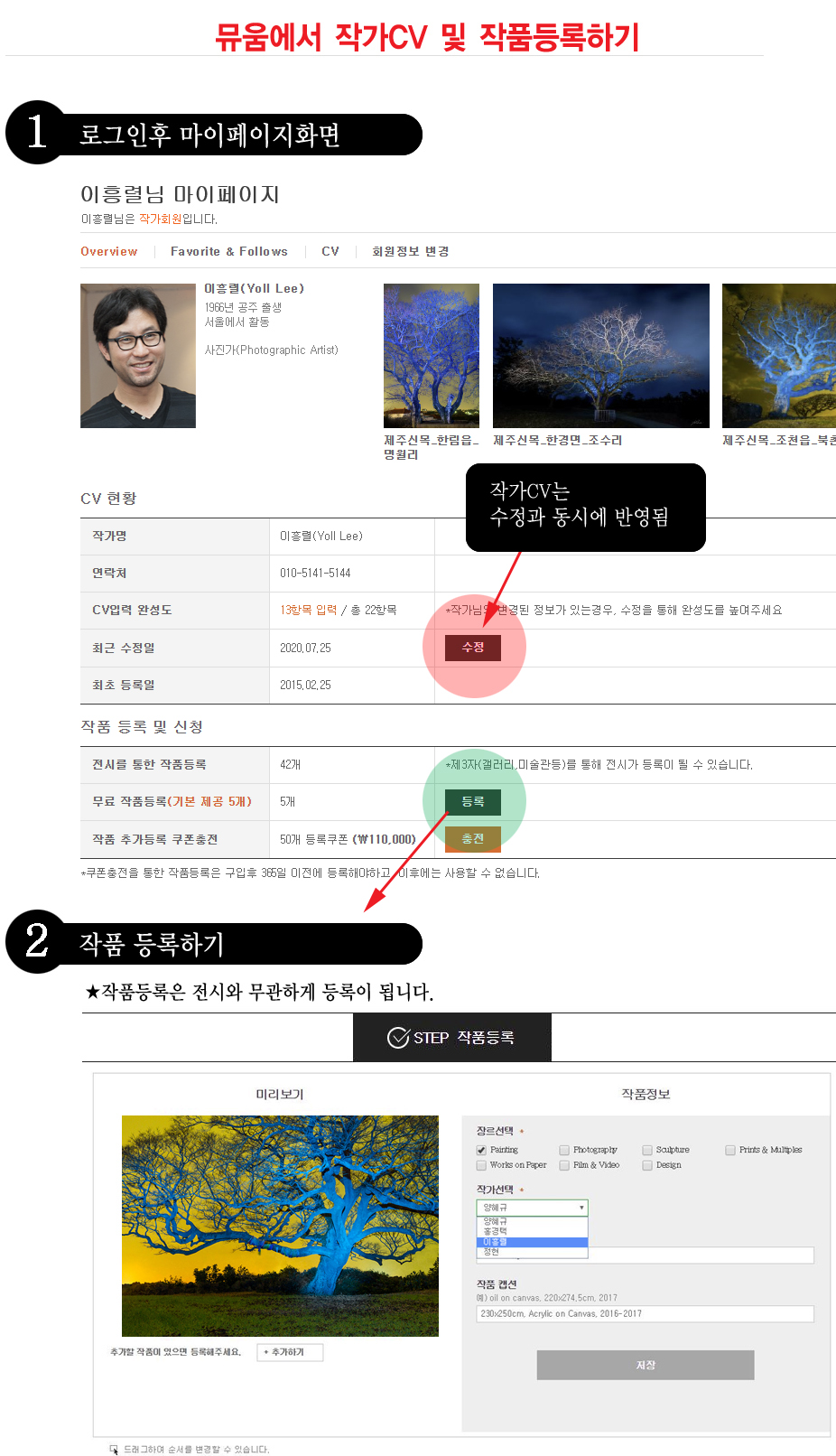The height and width of the screenshot is (1456, 836).
Task: Click the blue tree preview image
Action: point(280,1226)
